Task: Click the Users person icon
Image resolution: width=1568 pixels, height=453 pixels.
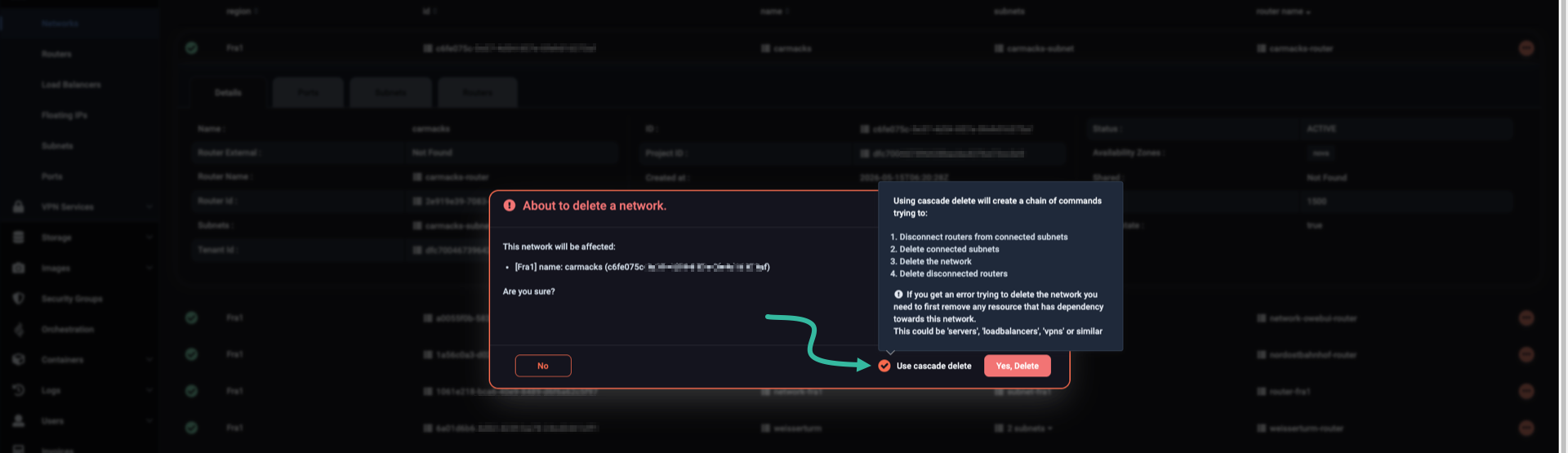Action: (x=18, y=421)
